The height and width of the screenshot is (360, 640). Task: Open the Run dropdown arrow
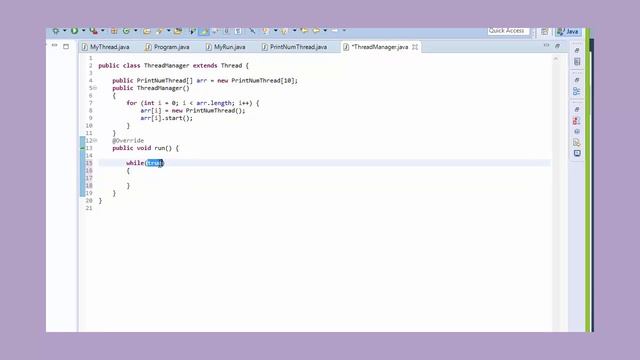83,31
